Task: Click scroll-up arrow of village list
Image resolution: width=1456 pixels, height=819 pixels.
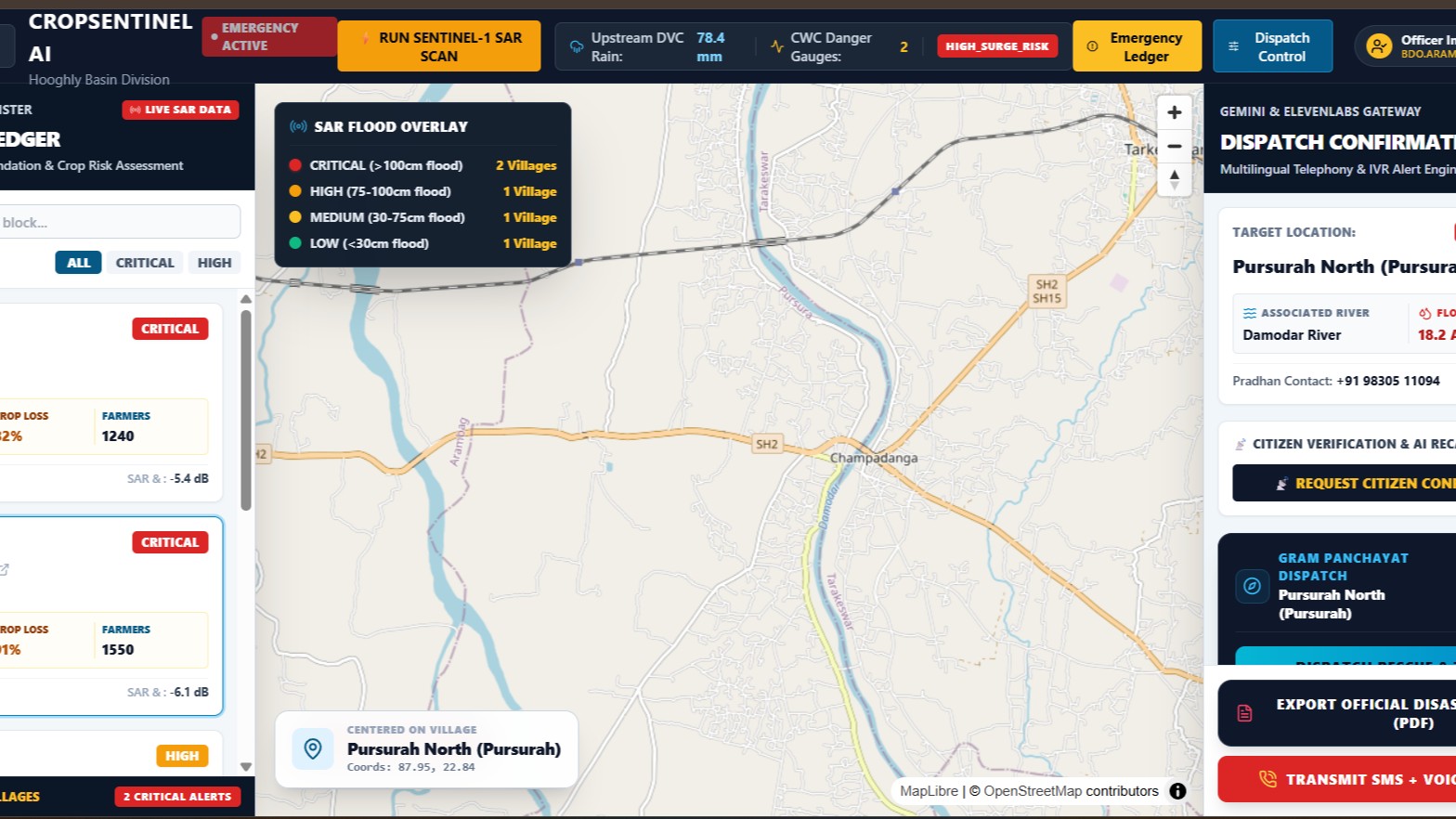Action: tap(246, 299)
